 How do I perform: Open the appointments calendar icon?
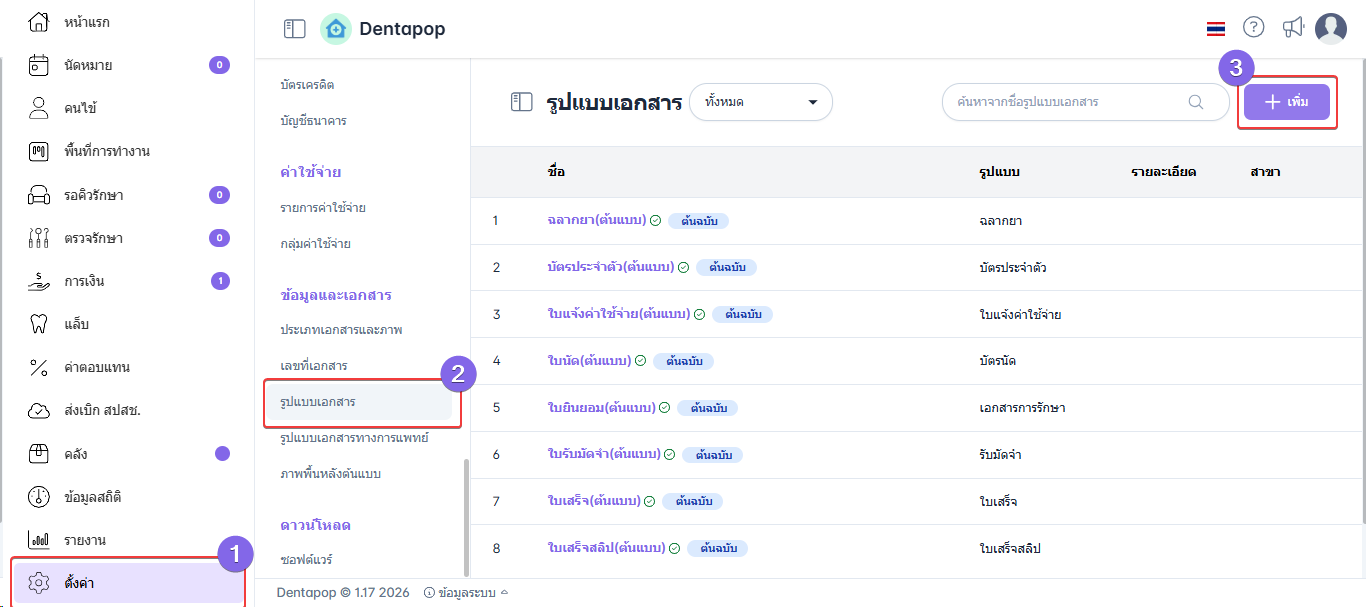[39, 65]
